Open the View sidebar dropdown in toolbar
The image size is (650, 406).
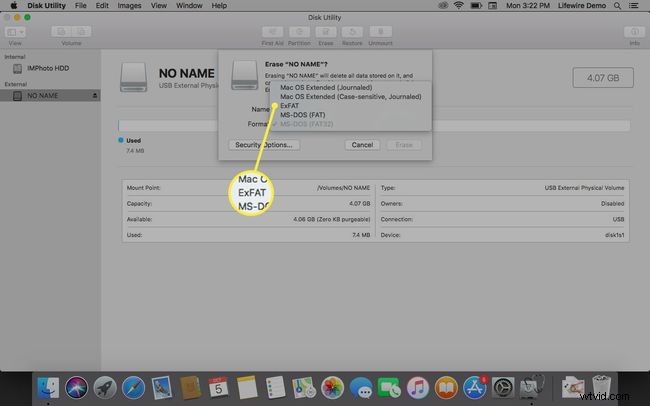[x=15, y=32]
